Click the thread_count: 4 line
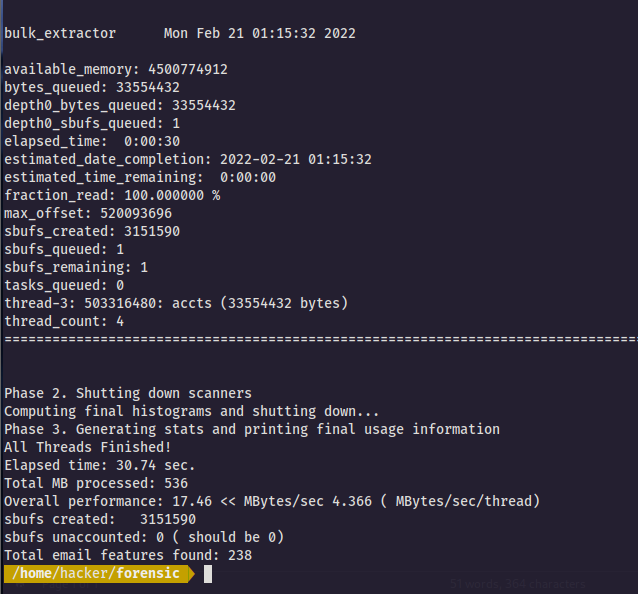The width and height of the screenshot is (638, 594). click(x=64, y=321)
